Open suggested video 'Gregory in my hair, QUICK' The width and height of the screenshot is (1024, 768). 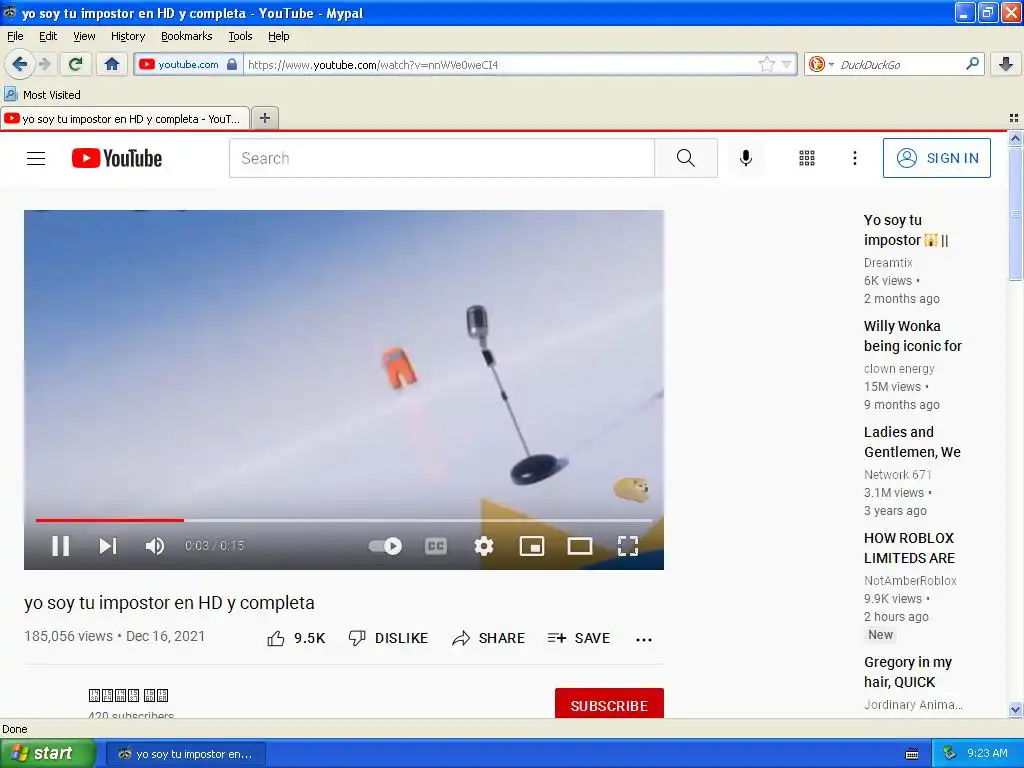908,672
